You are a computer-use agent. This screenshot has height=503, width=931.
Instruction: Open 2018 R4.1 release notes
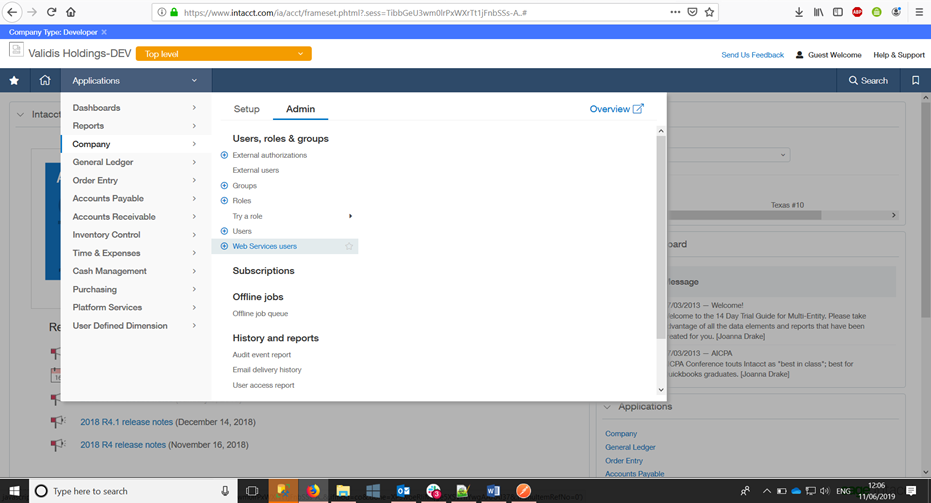(126, 422)
